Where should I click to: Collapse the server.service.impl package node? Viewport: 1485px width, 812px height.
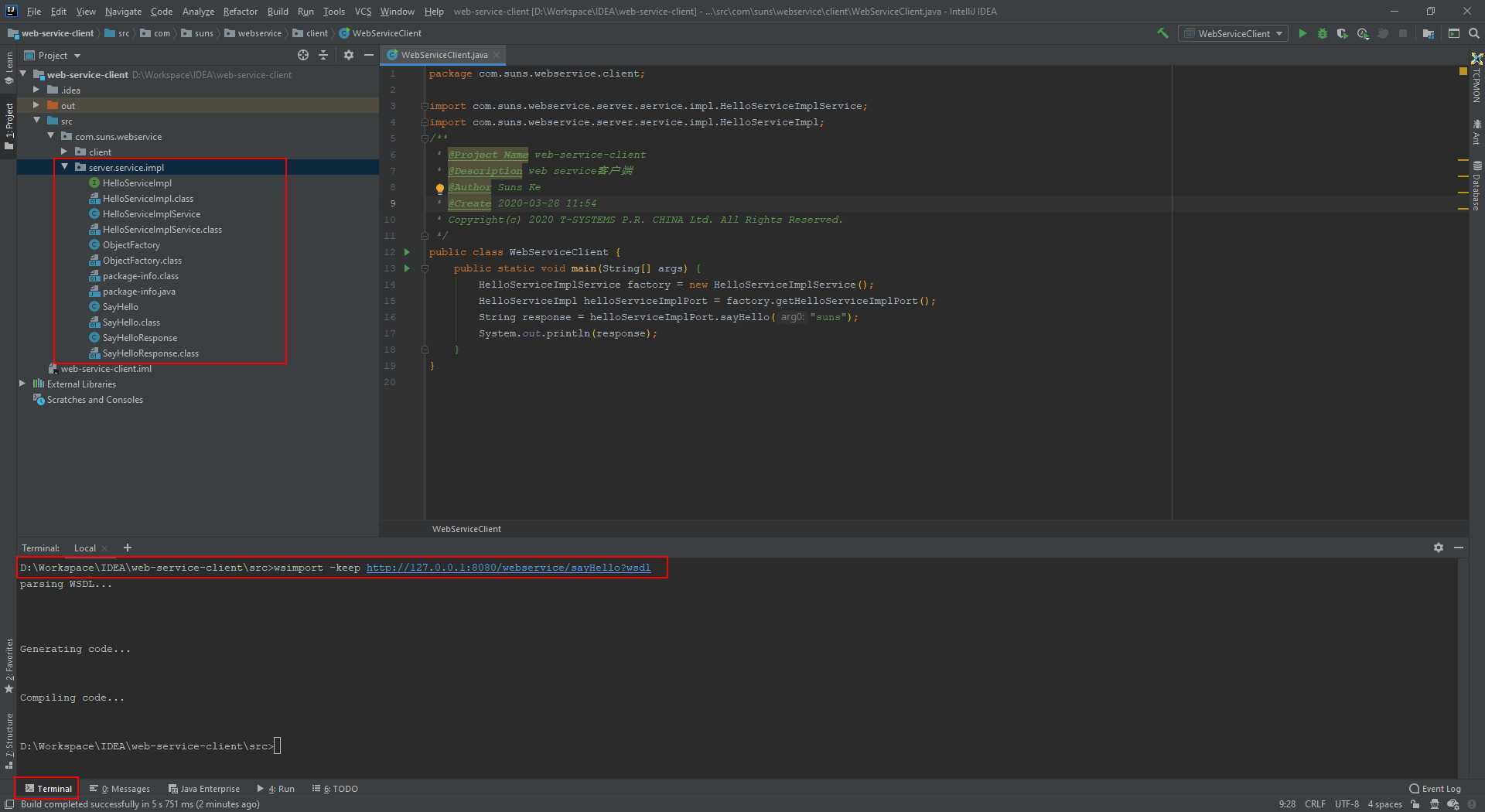(x=65, y=167)
